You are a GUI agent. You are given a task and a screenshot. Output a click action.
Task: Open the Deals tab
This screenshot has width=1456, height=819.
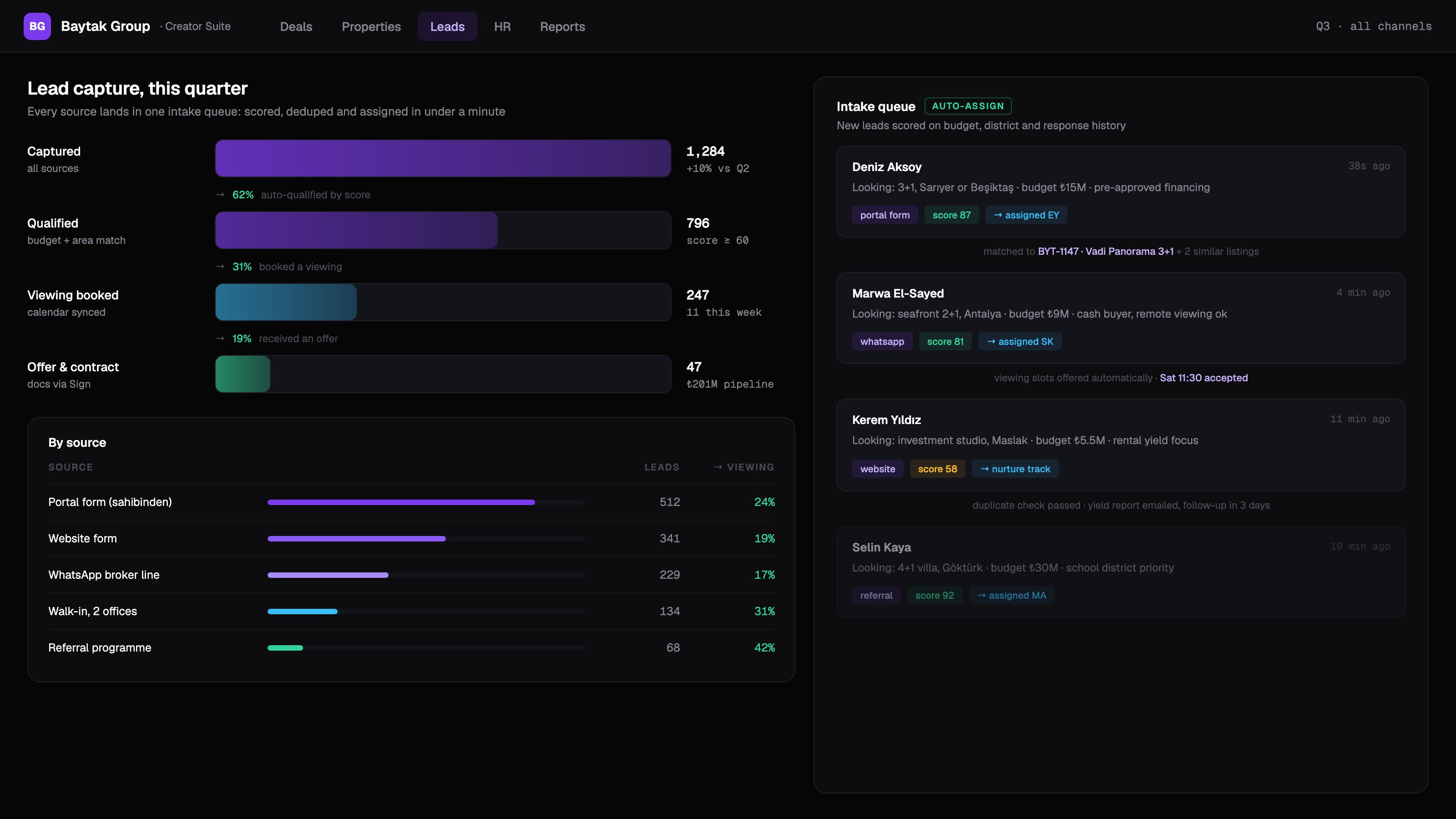point(296,26)
